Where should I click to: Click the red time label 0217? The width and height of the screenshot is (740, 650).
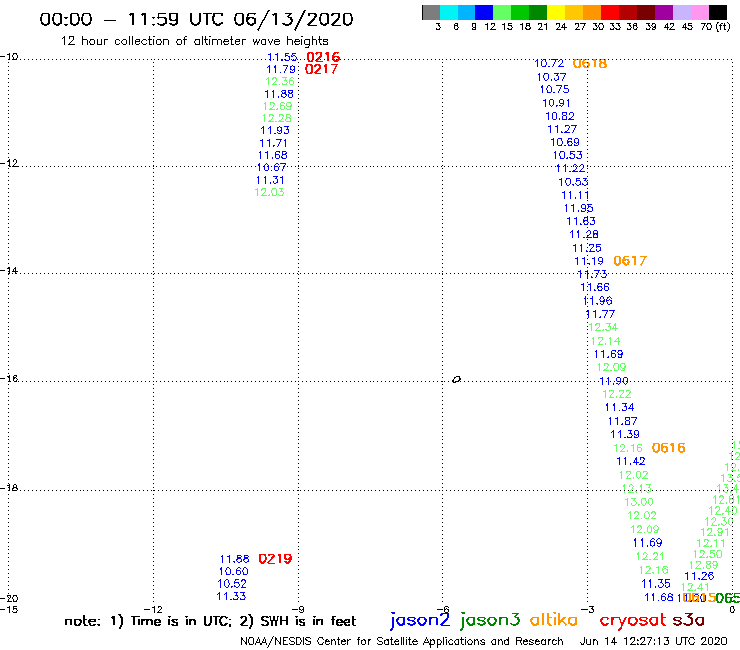coord(321,69)
